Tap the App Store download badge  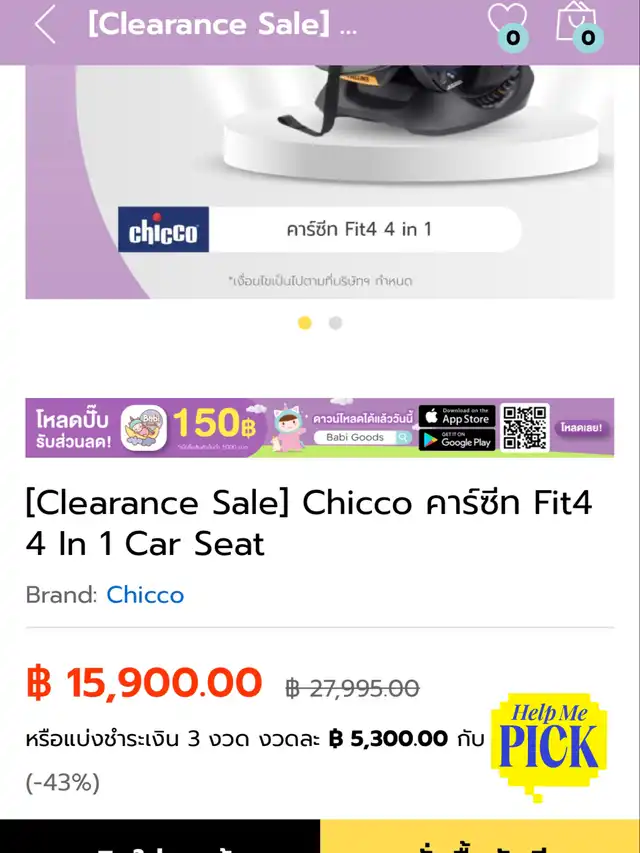click(x=457, y=417)
